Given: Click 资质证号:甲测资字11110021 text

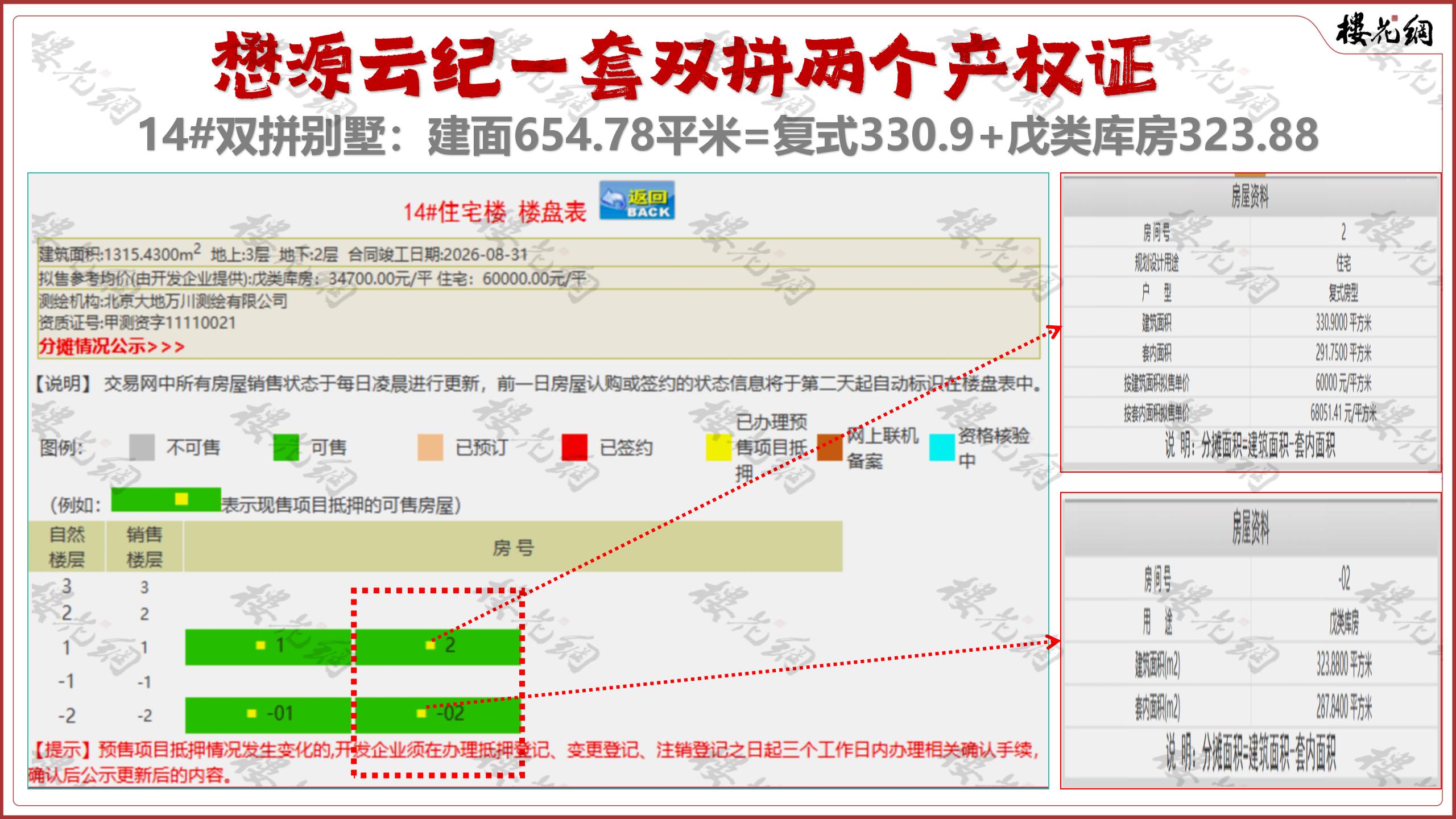Looking at the screenshot, I should tap(137, 323).
